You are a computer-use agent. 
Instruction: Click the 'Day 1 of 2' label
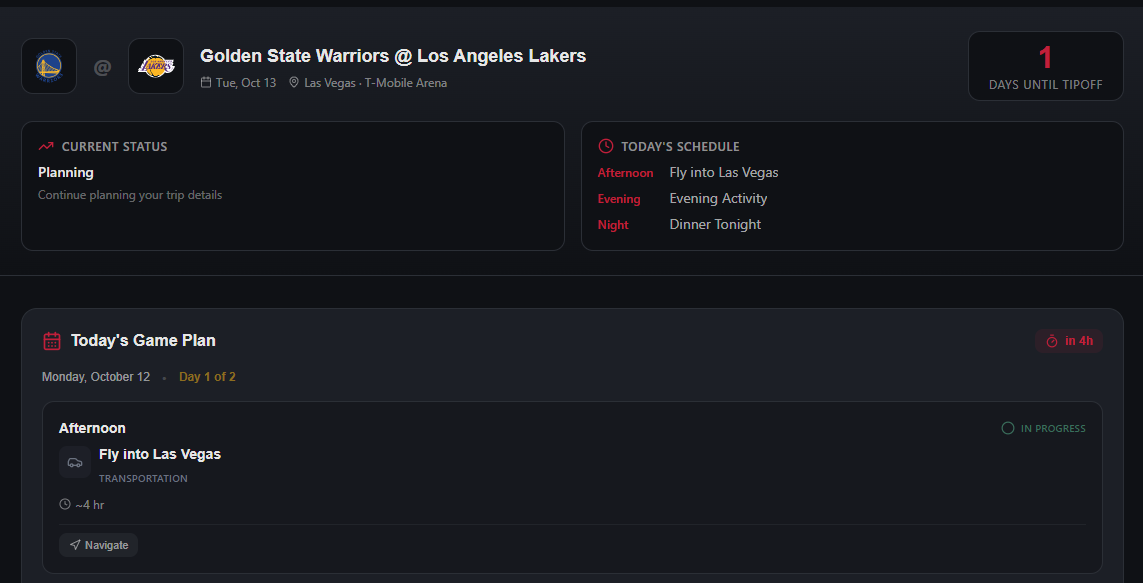pos(207,377)
